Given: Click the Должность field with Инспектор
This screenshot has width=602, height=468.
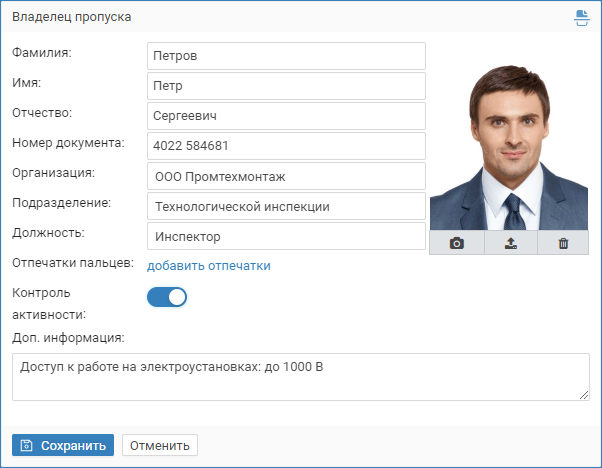Looking at the screenshot, I should point(285,236).
